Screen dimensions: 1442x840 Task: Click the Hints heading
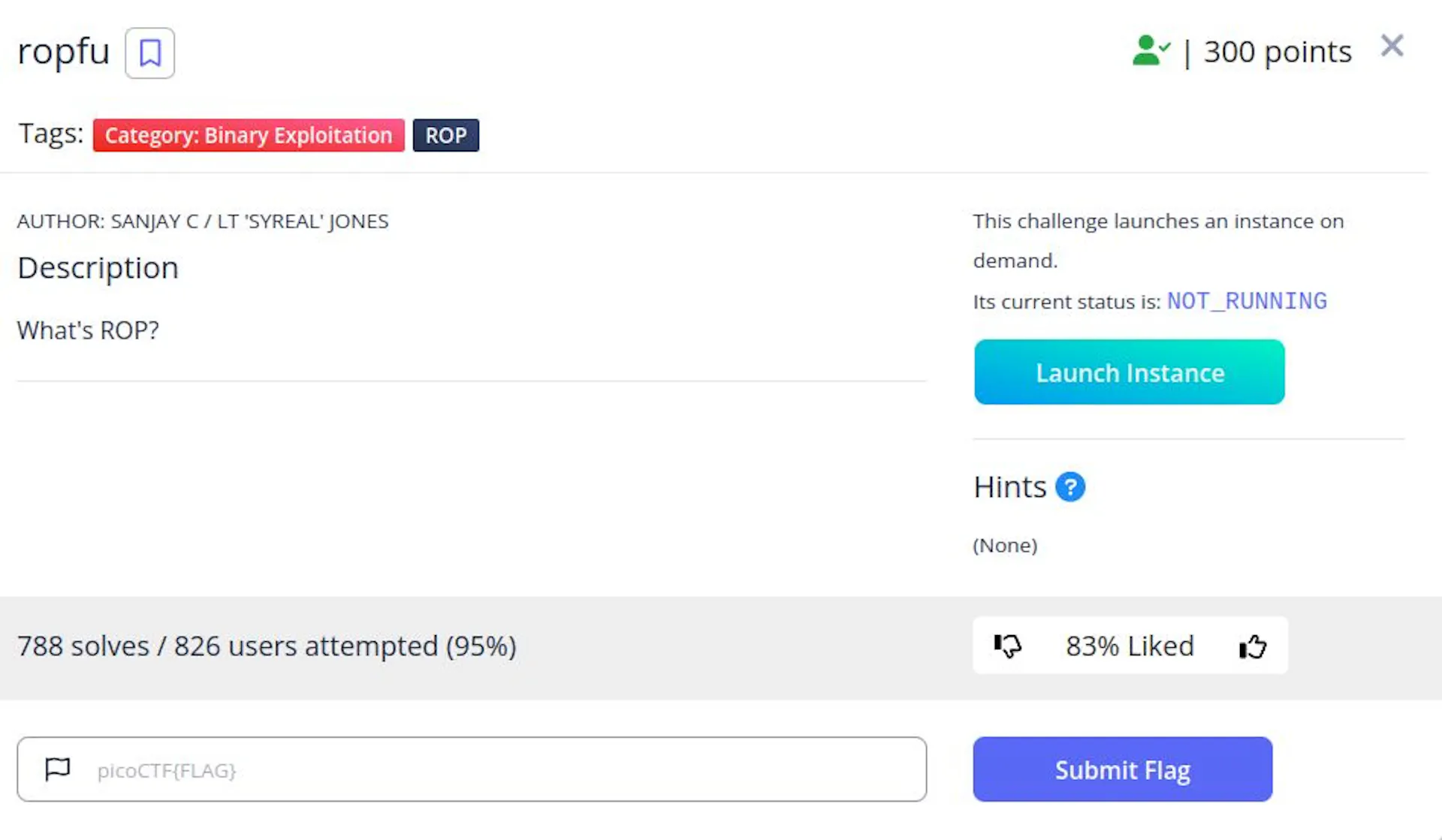1009,487
